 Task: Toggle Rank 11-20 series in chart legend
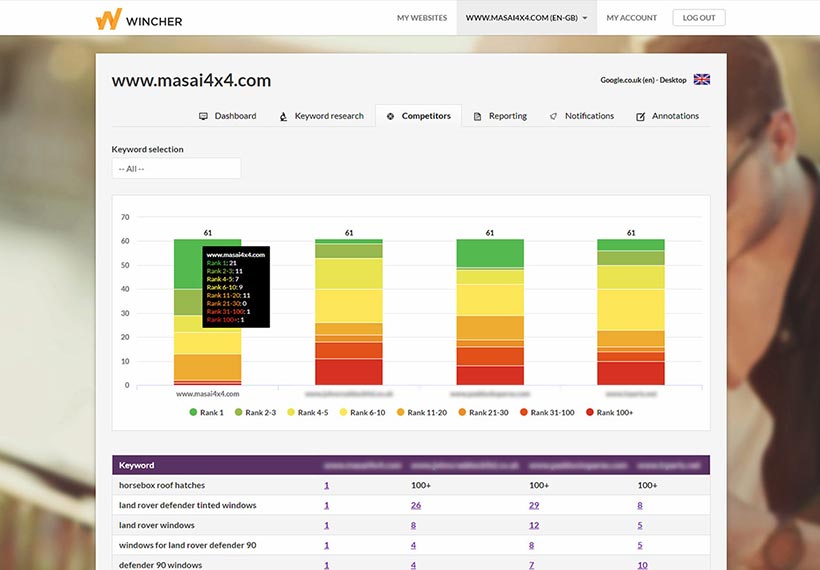coord(422,413)
